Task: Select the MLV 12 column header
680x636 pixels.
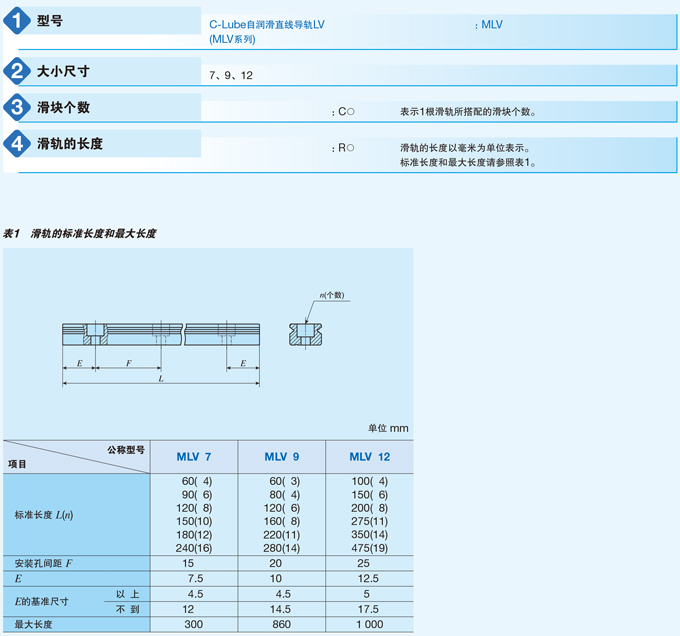Action: [369, 457]
